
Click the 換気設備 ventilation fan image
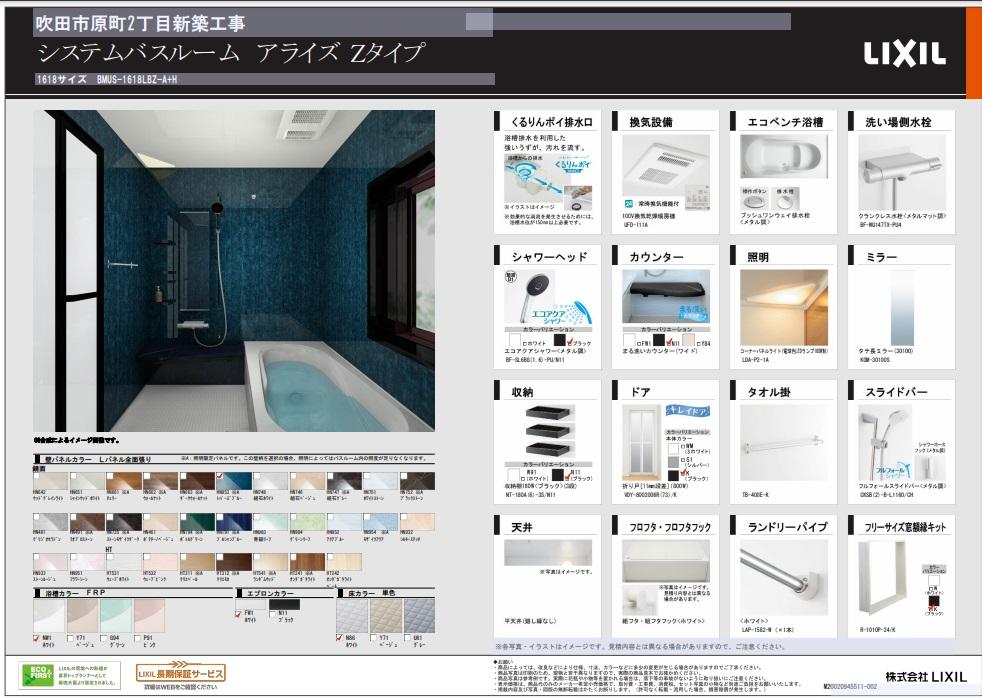click(666, 165)
